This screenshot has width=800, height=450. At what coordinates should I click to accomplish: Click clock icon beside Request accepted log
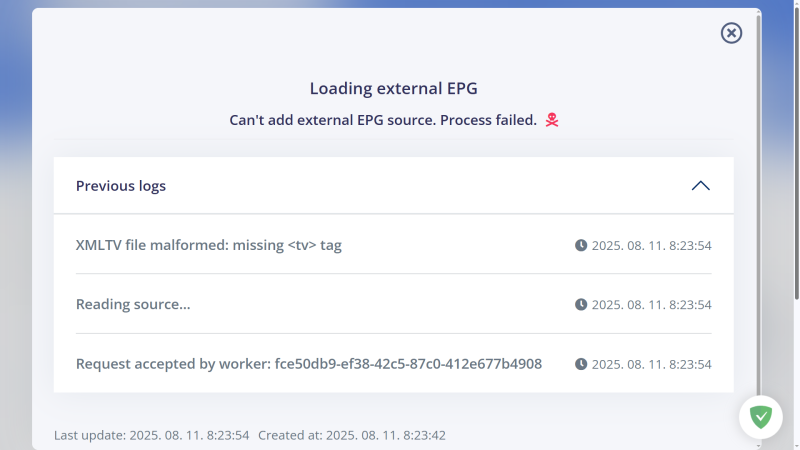(581, 364)
